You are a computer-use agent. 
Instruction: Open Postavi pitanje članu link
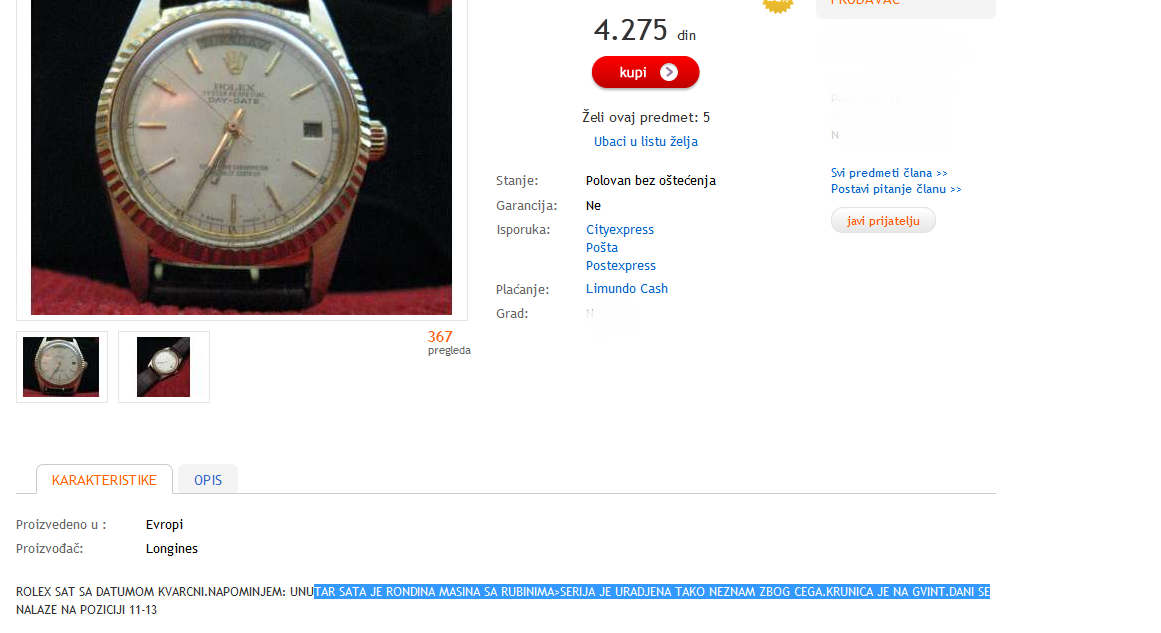click(x=896, y=189)
